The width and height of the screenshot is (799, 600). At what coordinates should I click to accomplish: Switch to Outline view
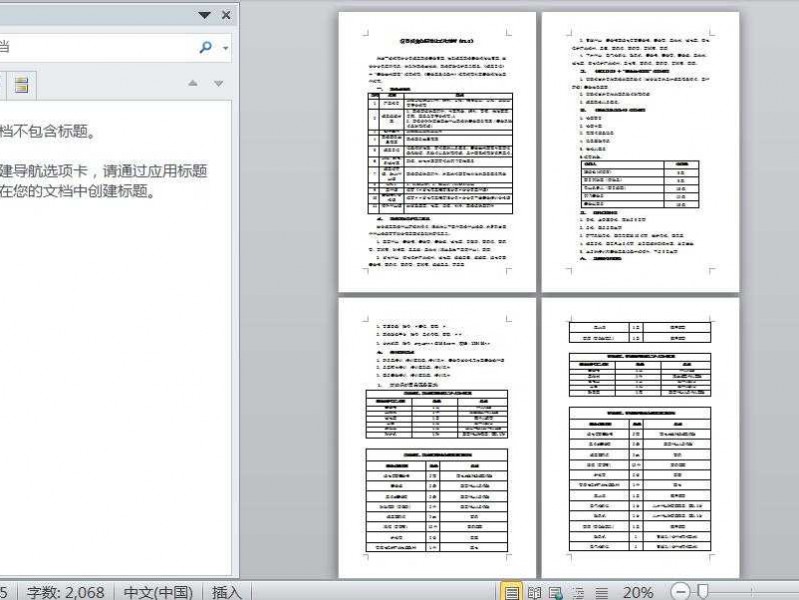point(578,592)
